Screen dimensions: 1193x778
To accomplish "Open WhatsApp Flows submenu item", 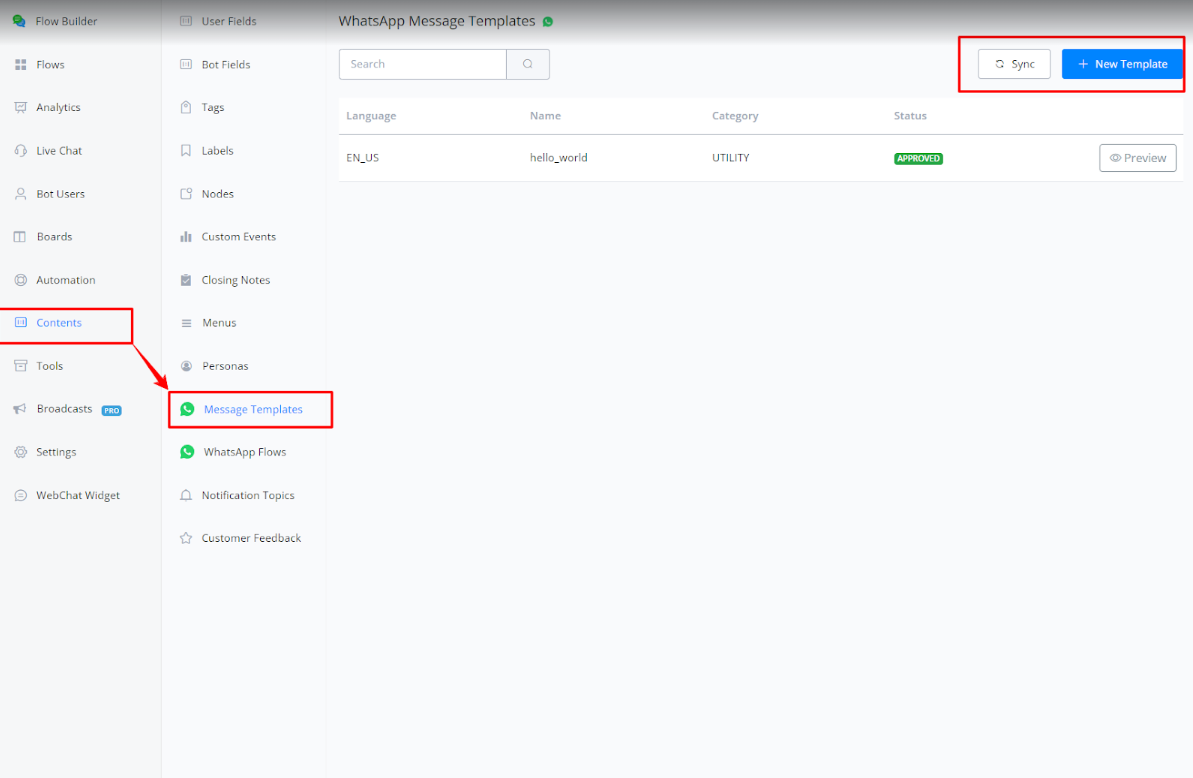I will (244, 452).
